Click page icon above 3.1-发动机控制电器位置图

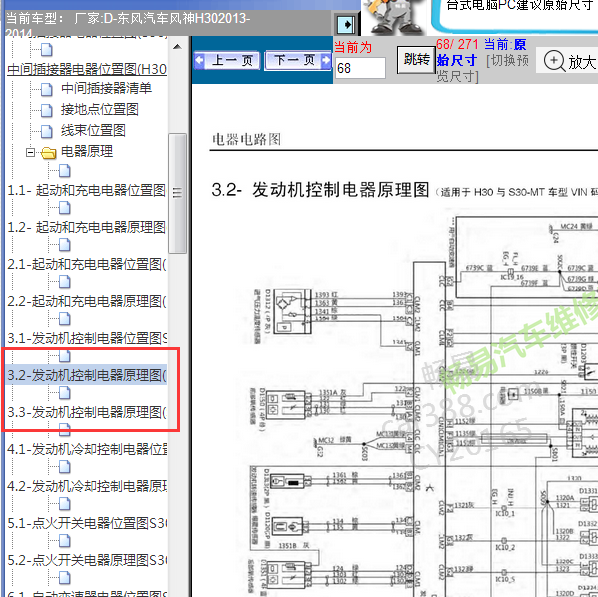65,319
